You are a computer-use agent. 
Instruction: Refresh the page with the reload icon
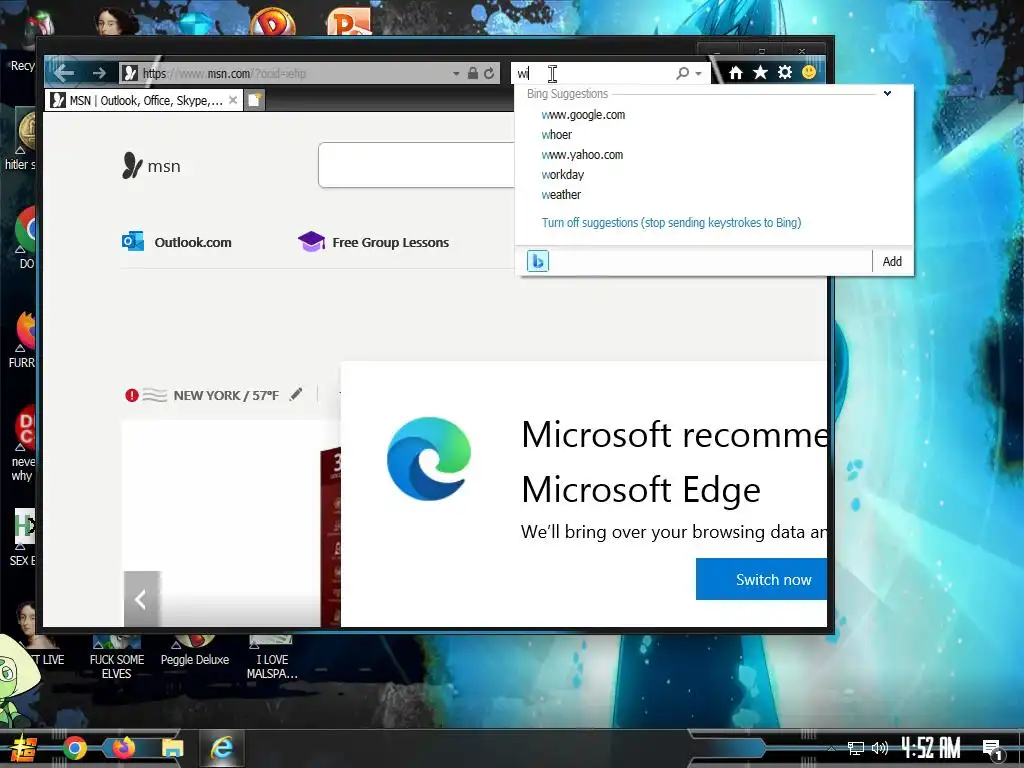click(x=489, y=73)
